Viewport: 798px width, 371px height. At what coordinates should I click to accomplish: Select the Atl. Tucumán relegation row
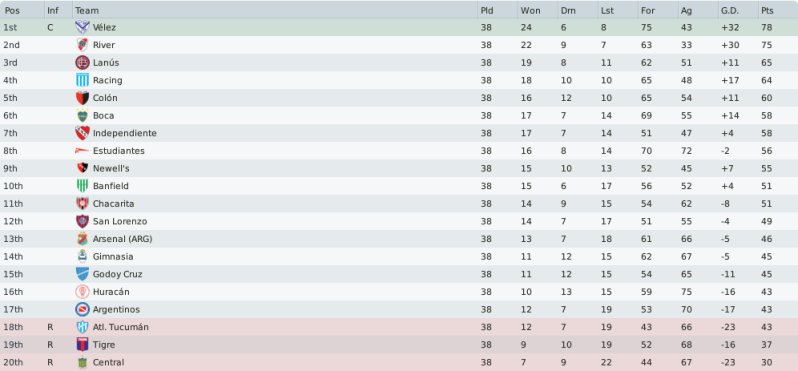[399, 327]
